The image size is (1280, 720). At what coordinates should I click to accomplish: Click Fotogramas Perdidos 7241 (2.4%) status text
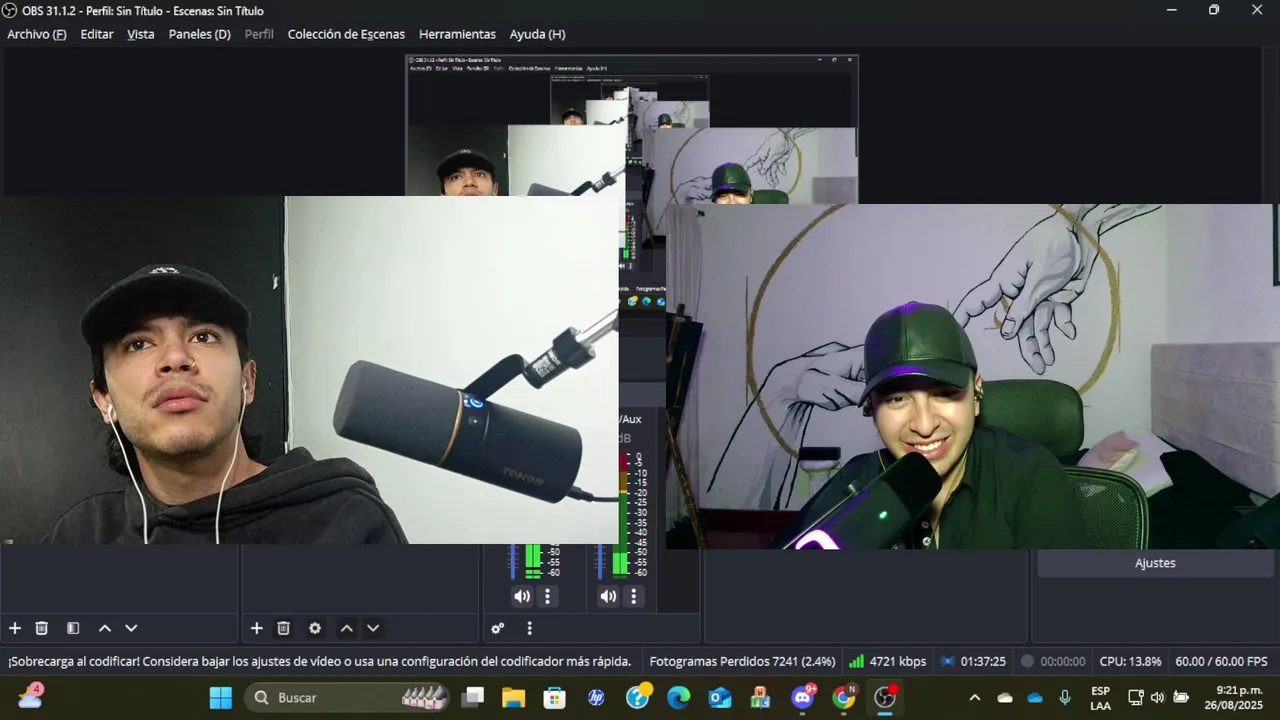(742, 661)
